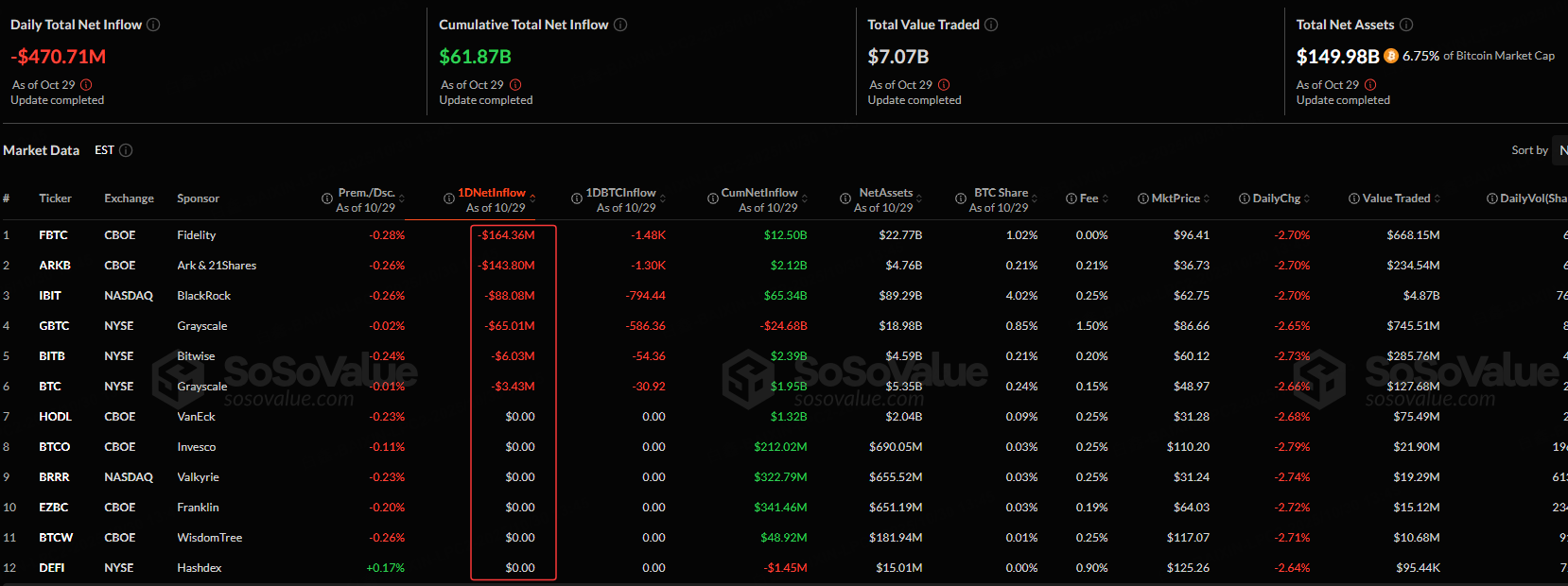This screenshot has width=1568, height=586.
Task: Select the EZBC ticker
Action: [x=54, y=508]
